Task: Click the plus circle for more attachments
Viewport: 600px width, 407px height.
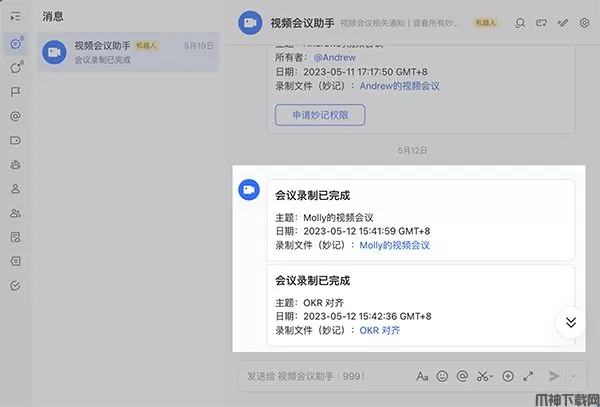Action: click(x=508, y=376)
